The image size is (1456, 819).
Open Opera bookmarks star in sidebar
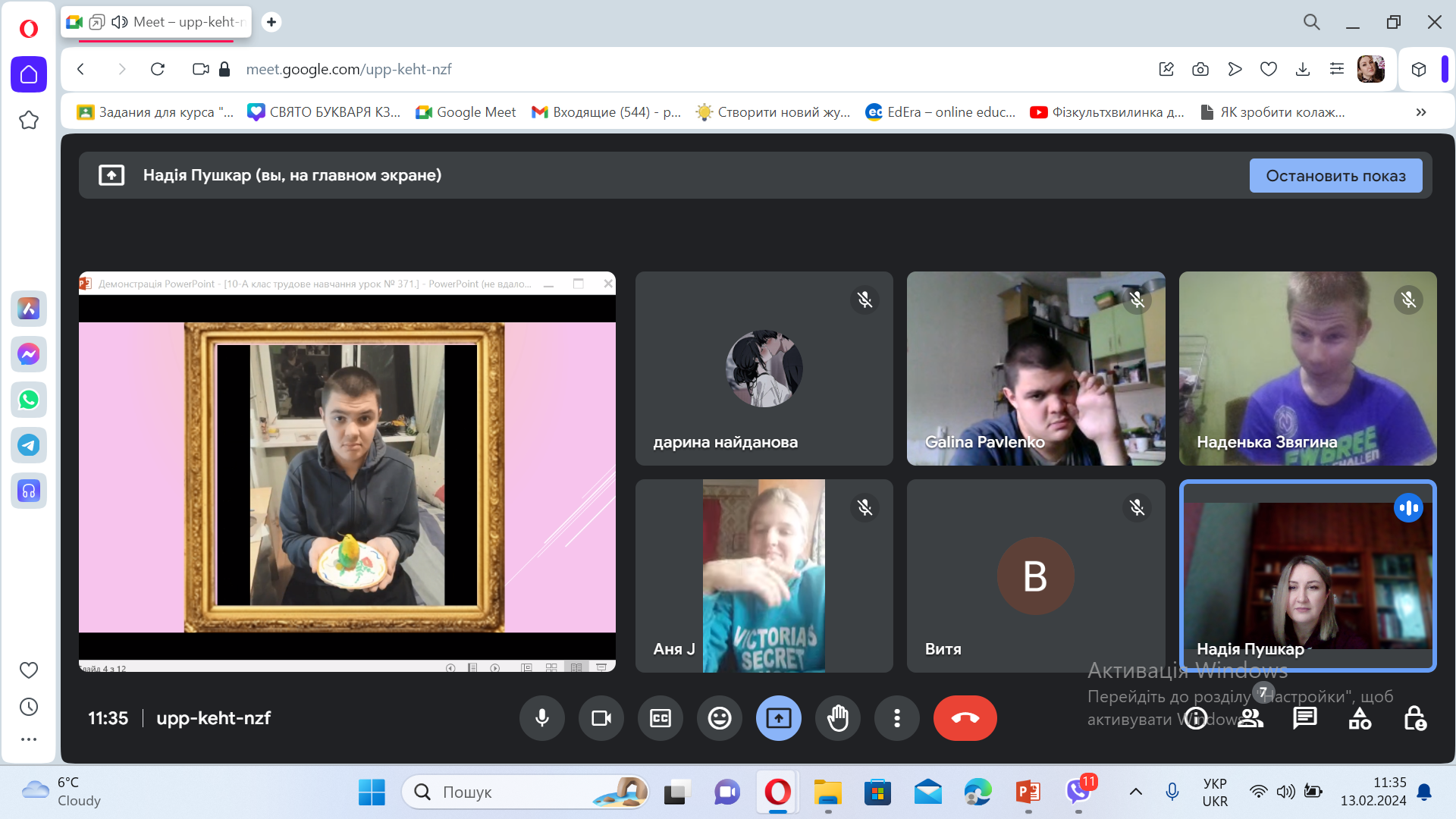29,120
